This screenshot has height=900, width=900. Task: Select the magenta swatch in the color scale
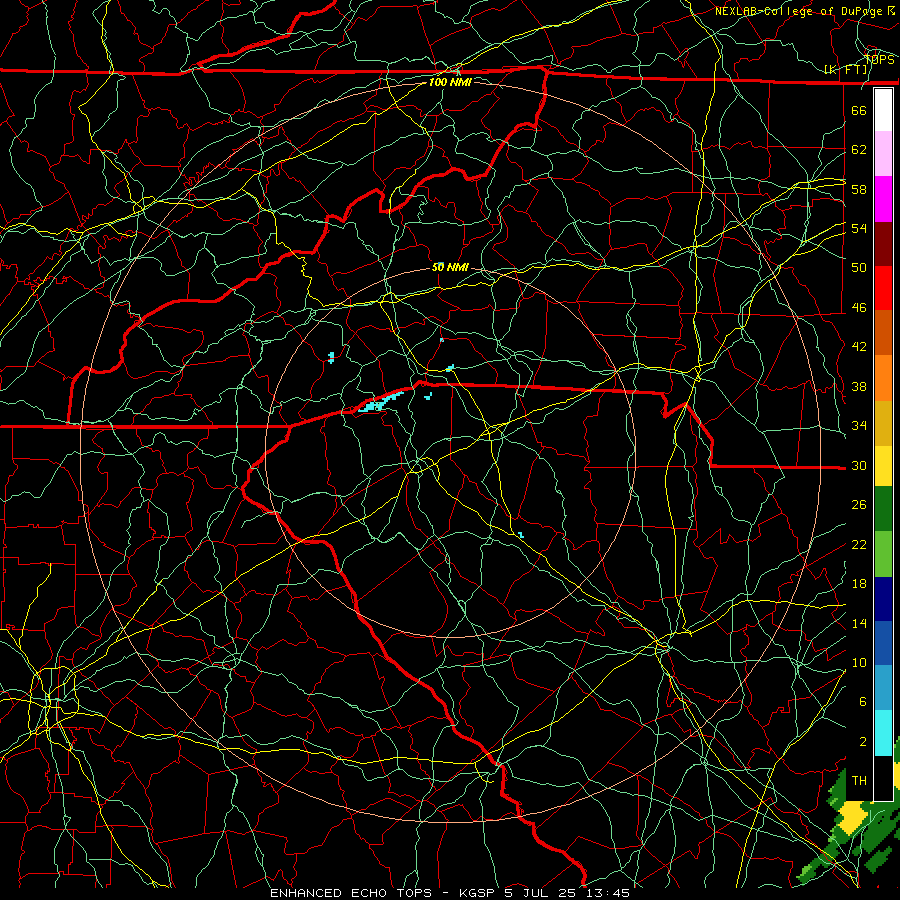(x=883, y=199)
